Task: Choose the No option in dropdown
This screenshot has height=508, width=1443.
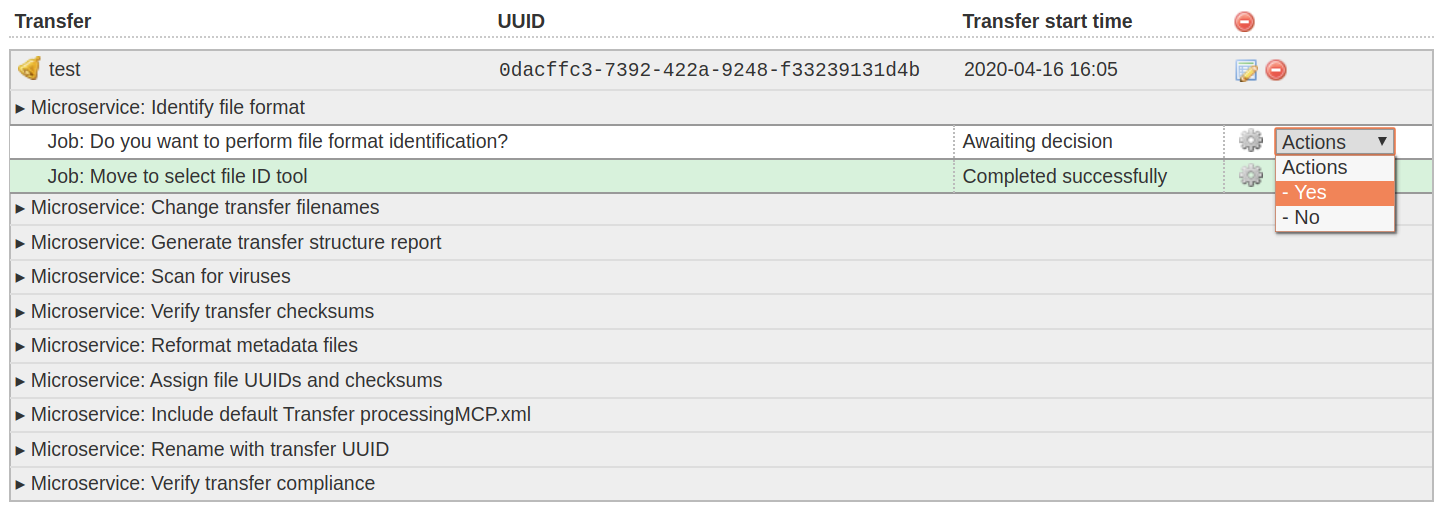Action: [x=1334, y=218]
